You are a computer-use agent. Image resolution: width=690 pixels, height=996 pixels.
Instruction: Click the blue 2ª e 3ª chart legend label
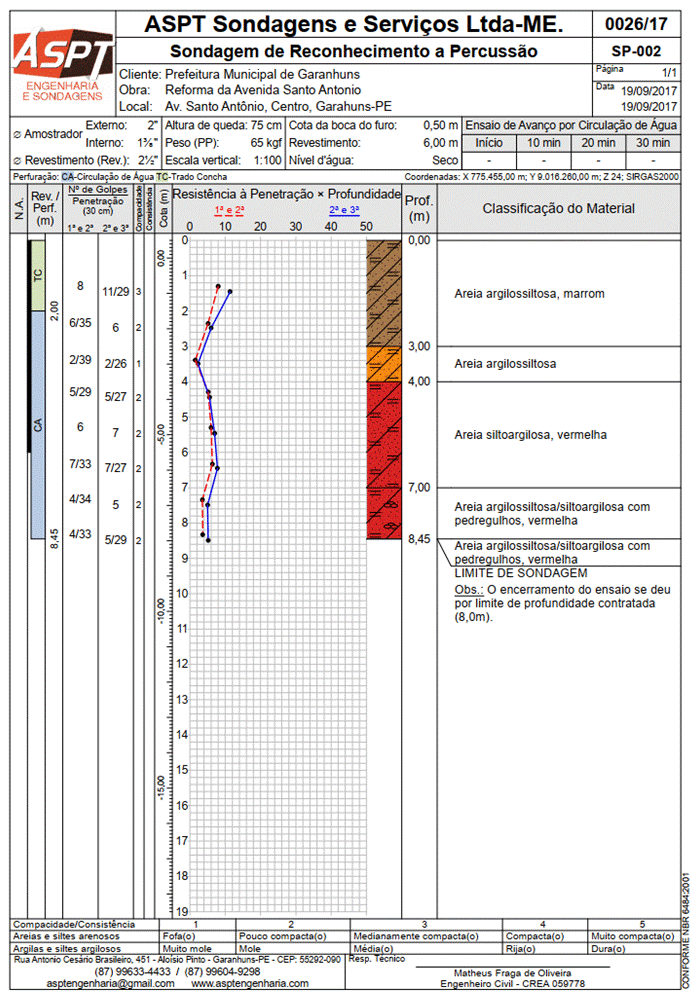click(x=344, y=210)
